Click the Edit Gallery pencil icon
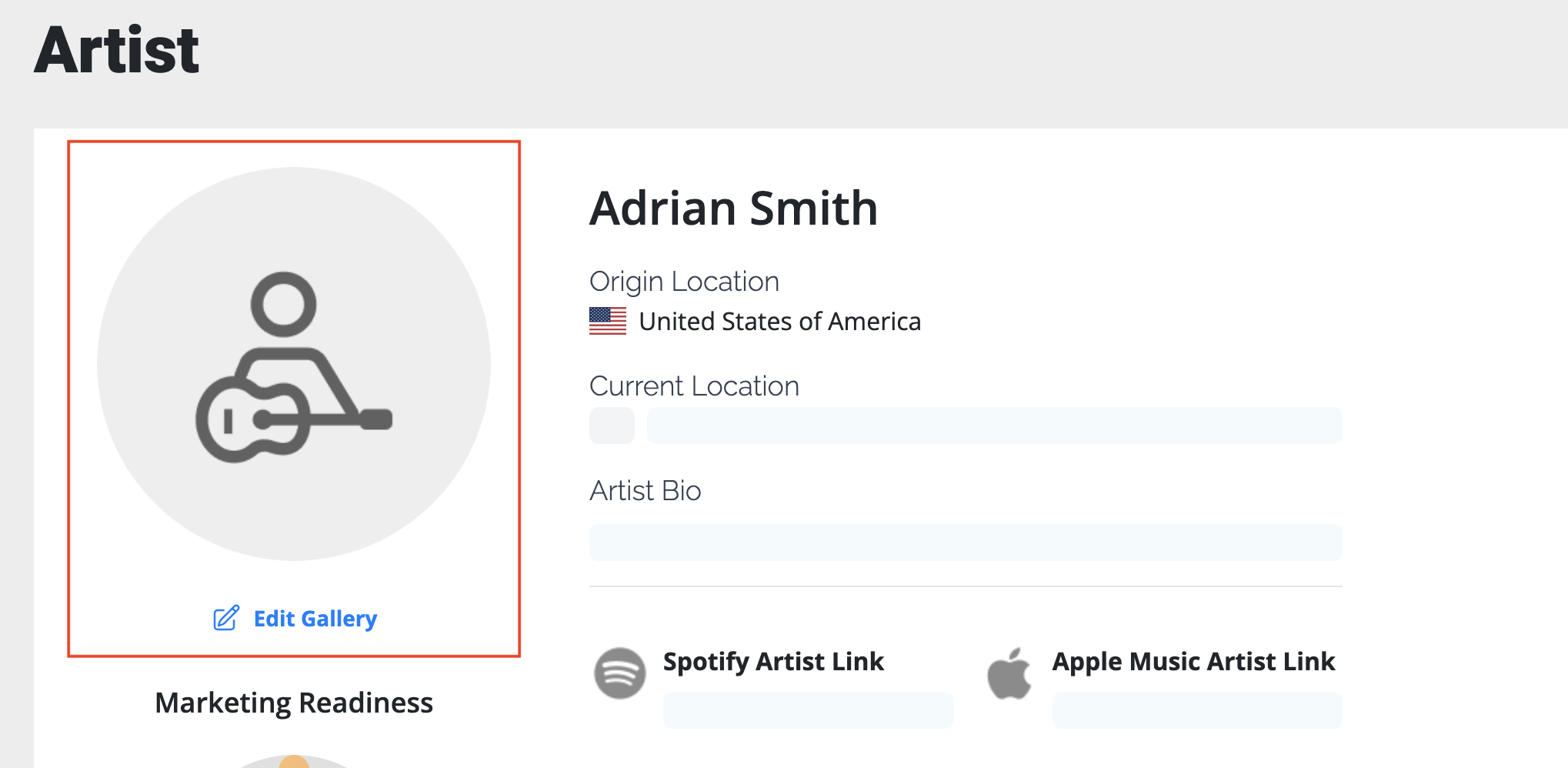Screen dimensions: 1568x768 (226, 619)
